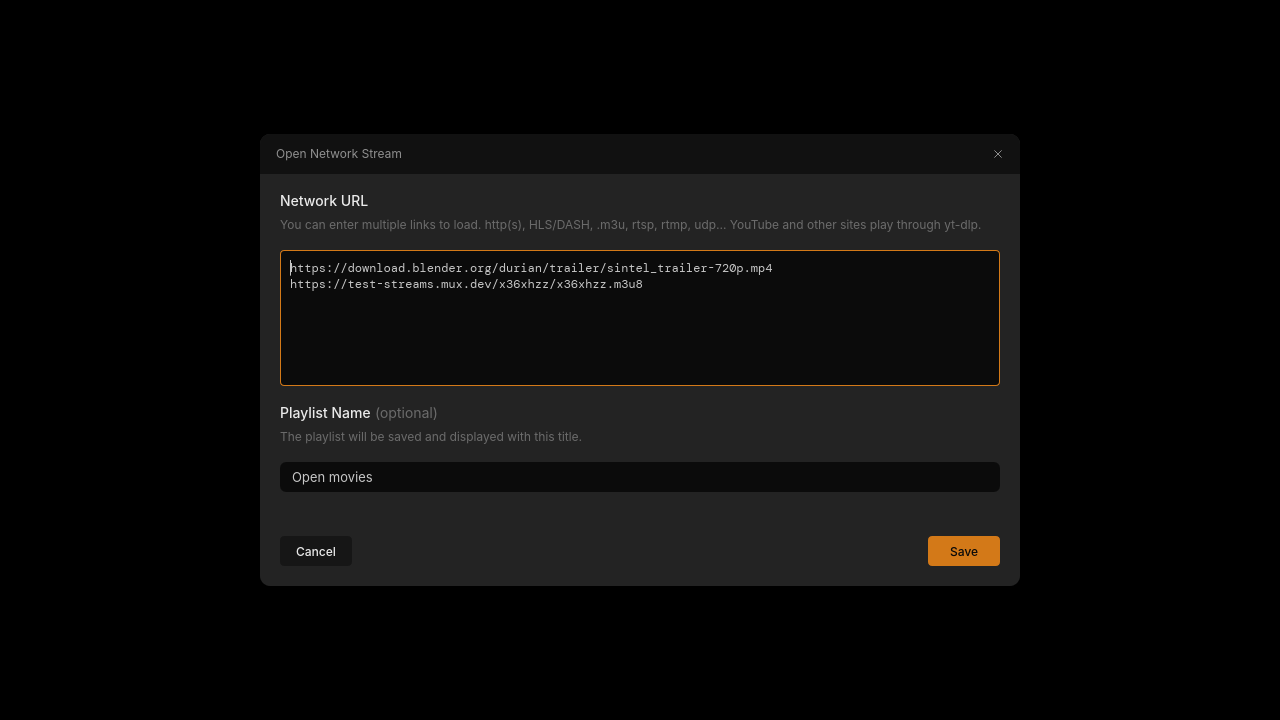1280x720 pixels.
Task: Click the yt-dlp description text under Network URL
Action: click(x=630, y=225)
